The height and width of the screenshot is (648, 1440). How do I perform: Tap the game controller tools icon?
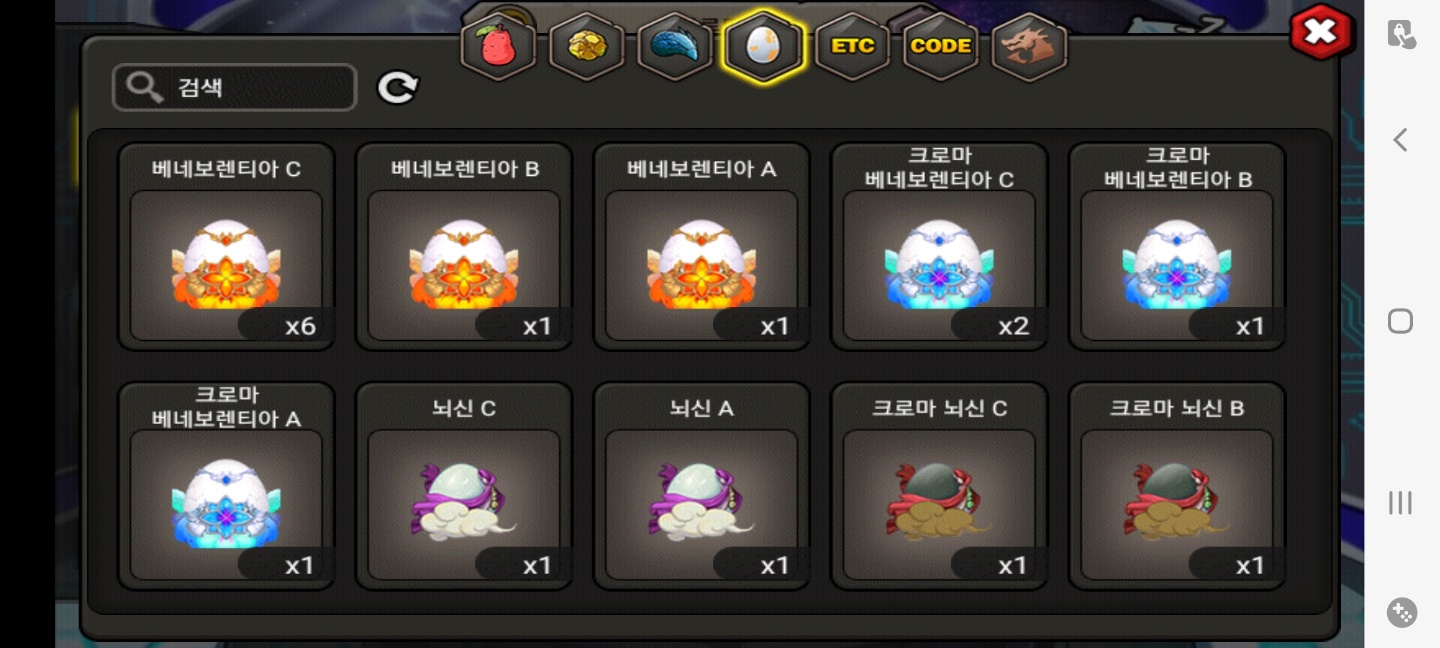click(x=1402, y=612)
